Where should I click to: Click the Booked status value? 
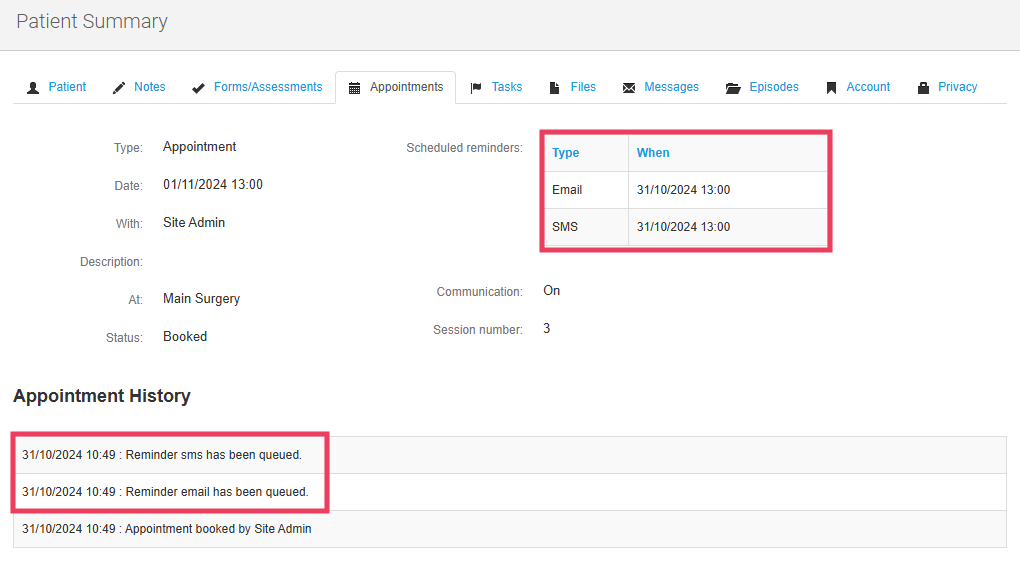pyautogui.click(x=185, y=337)
